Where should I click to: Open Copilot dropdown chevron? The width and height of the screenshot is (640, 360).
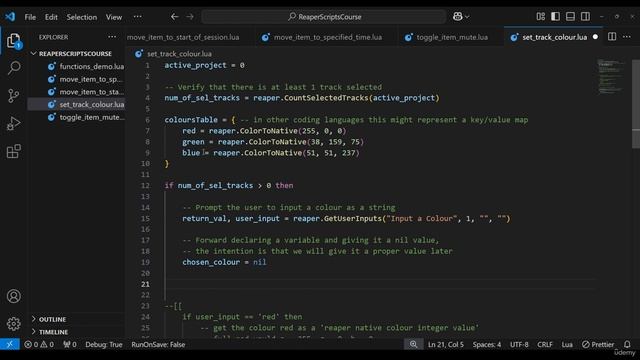tap(467, 17)
